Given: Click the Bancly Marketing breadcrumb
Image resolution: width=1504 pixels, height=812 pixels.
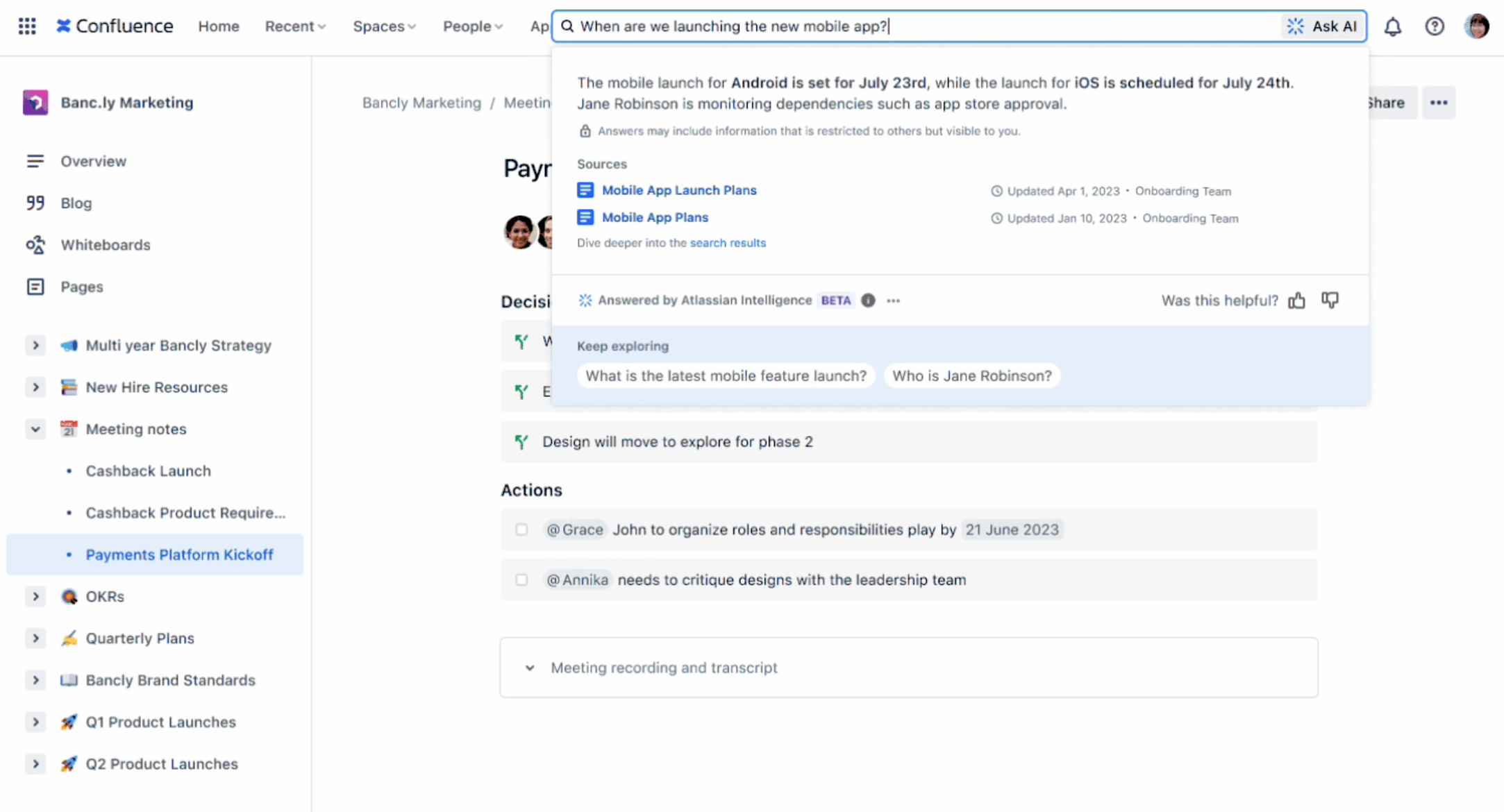Looking at the screenshot, I should [421, 103].
